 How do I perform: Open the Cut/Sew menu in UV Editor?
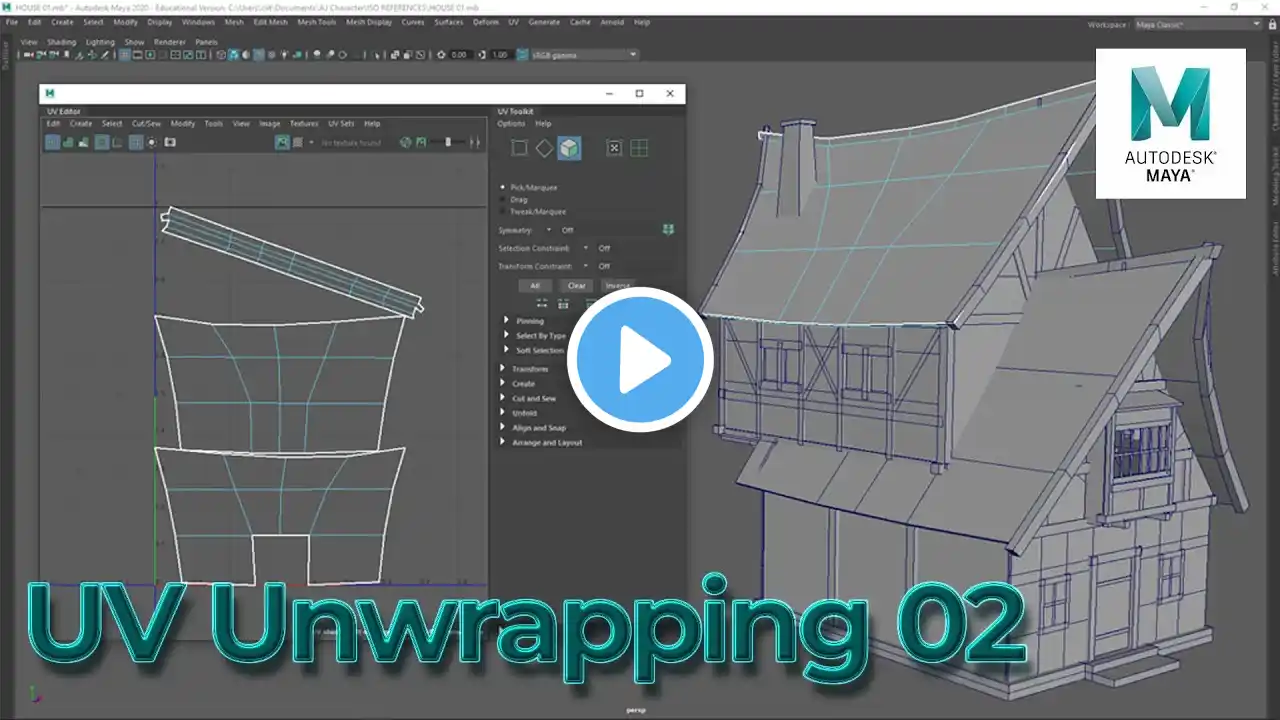click(x=146, y=124)
